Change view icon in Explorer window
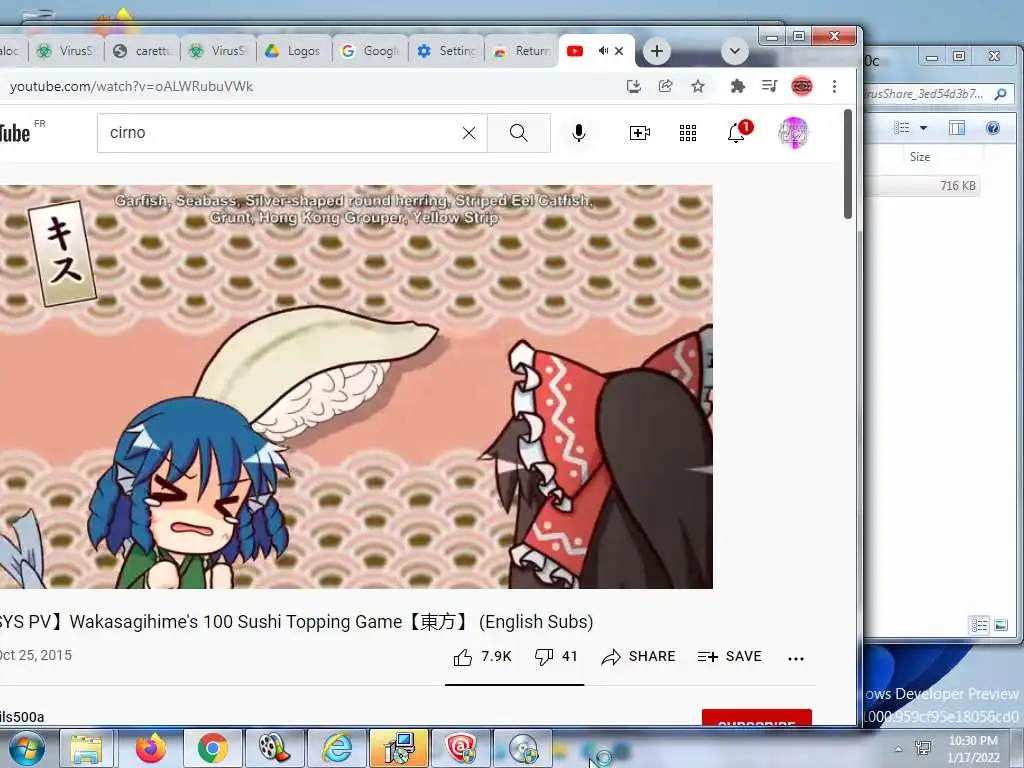Viewport: 1024px width, 768px height. coord(902,128)
